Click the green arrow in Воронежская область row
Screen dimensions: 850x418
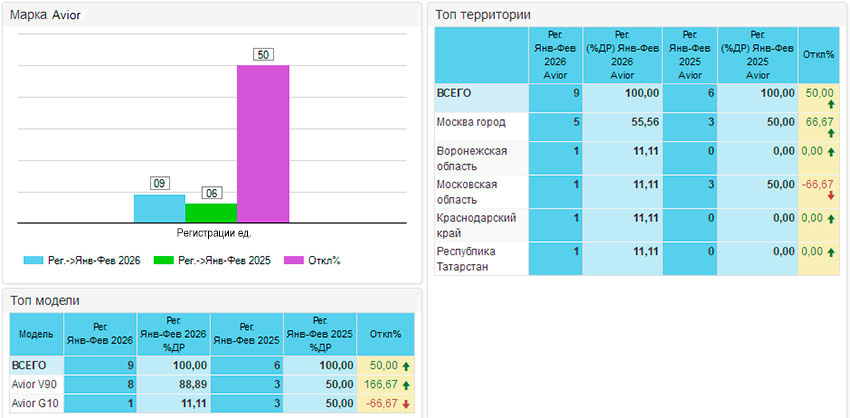[x=833, y=151]
